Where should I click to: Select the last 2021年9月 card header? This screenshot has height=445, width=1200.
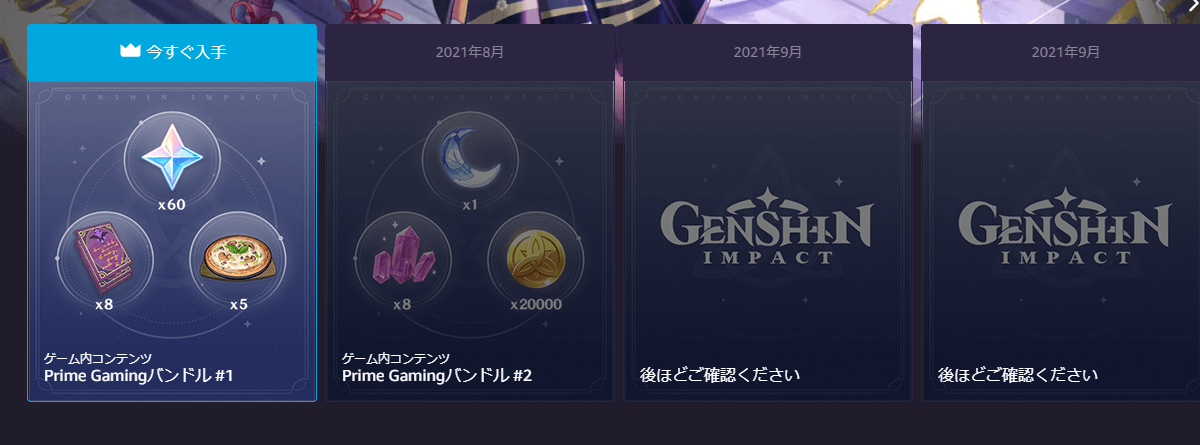[1066, 52]
